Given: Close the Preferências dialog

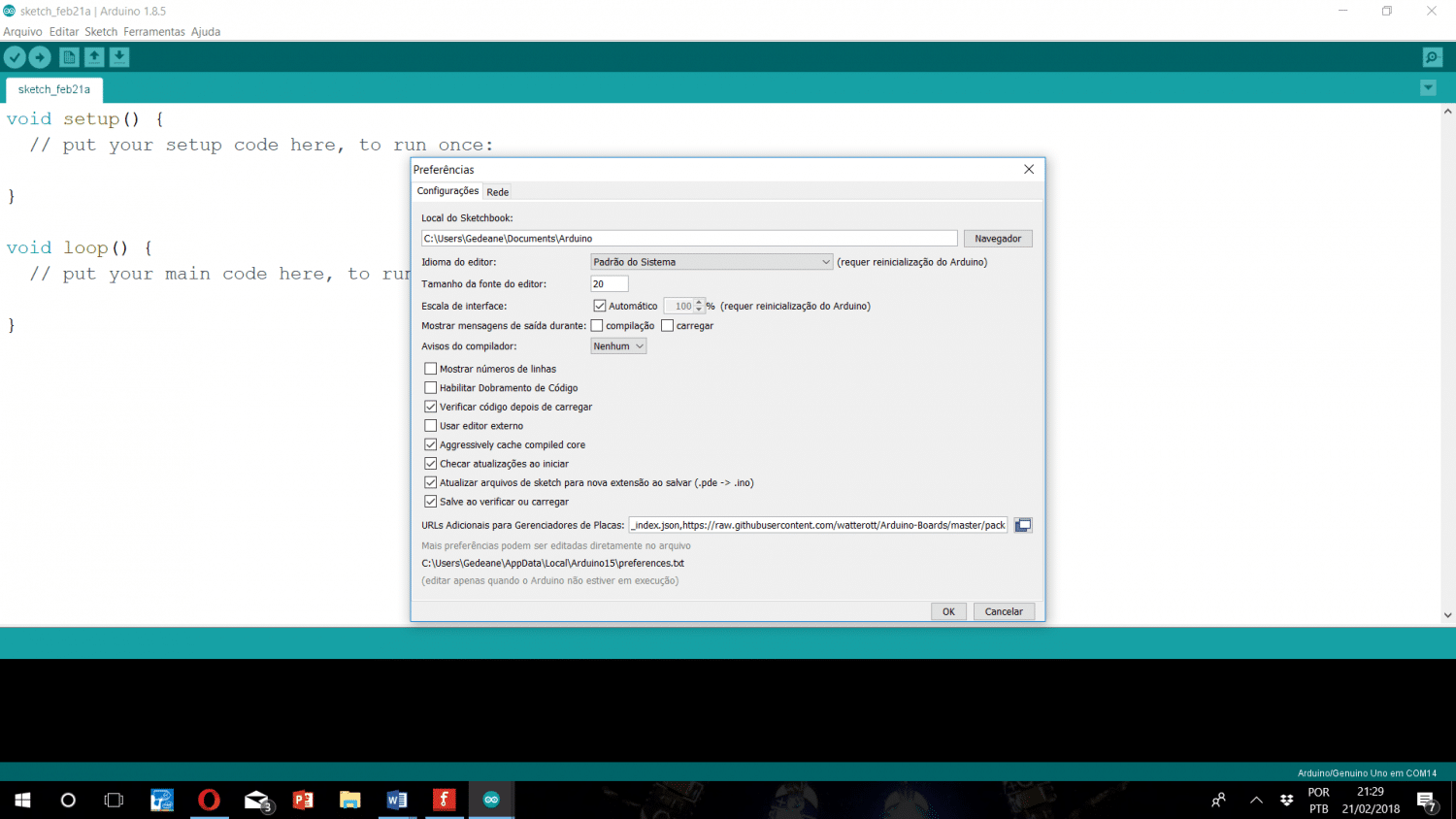Looking at the screenshot, I should click(1029, 169).
